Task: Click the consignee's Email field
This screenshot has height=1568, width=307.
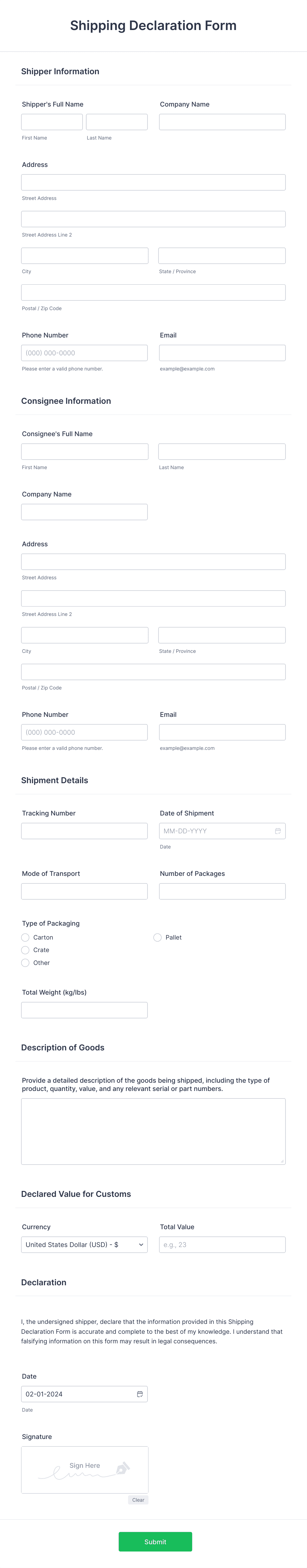Action: coord(222,732)
